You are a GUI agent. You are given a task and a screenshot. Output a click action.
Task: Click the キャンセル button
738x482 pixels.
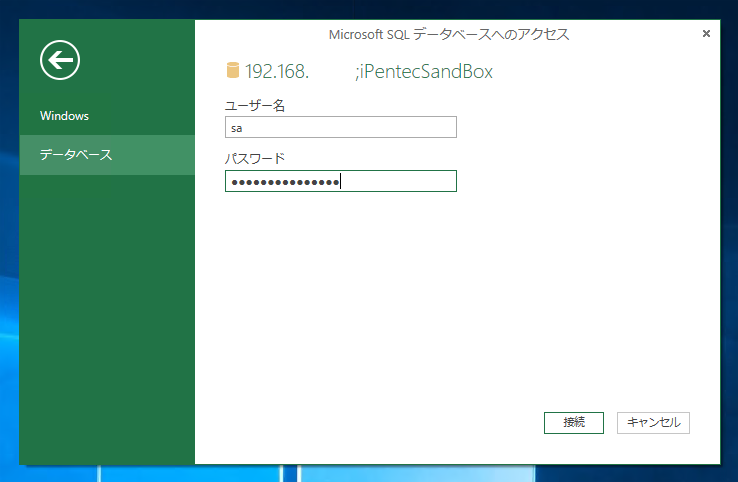pyautogui.click(x=653, y=423)
